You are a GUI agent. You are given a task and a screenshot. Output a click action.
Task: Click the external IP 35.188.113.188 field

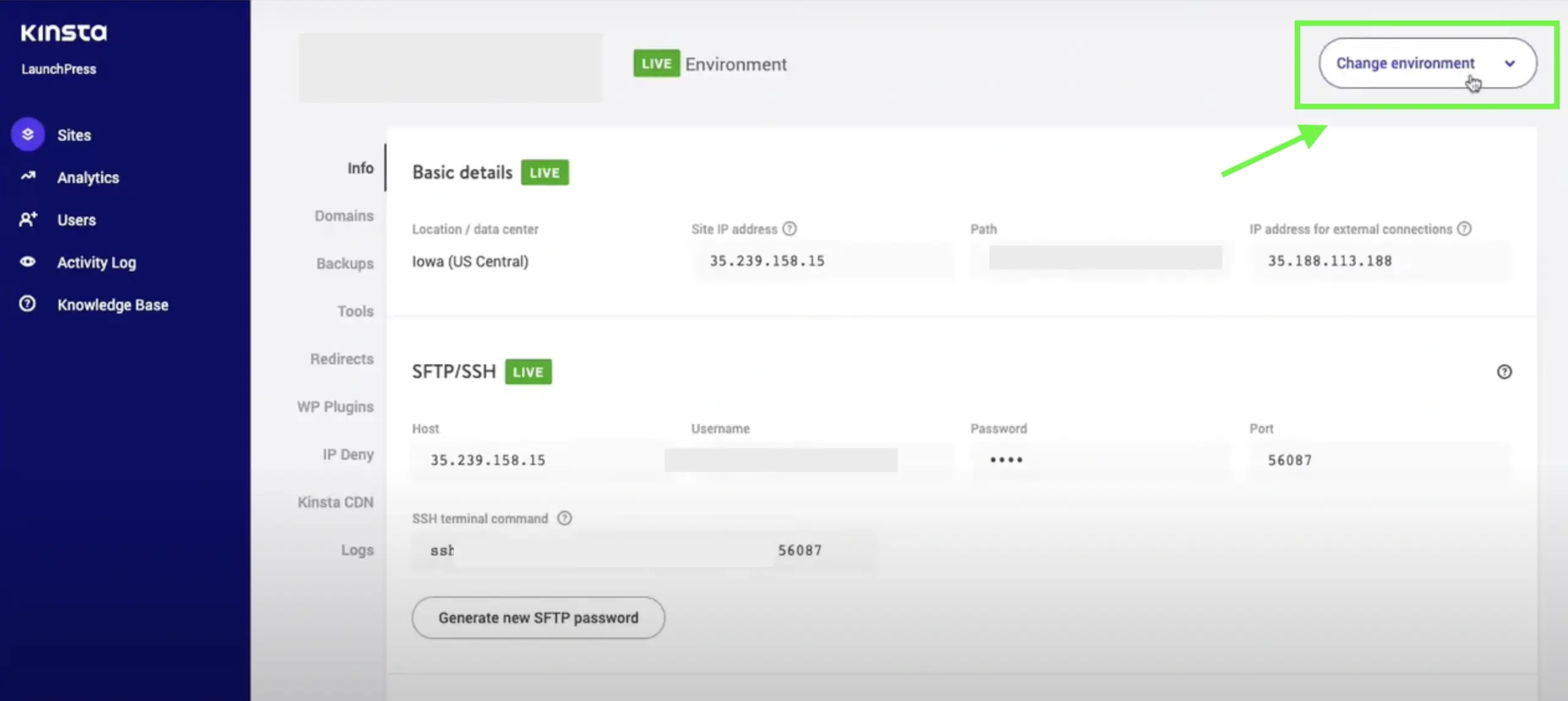pyautogui.click(x=1381, y=261)
